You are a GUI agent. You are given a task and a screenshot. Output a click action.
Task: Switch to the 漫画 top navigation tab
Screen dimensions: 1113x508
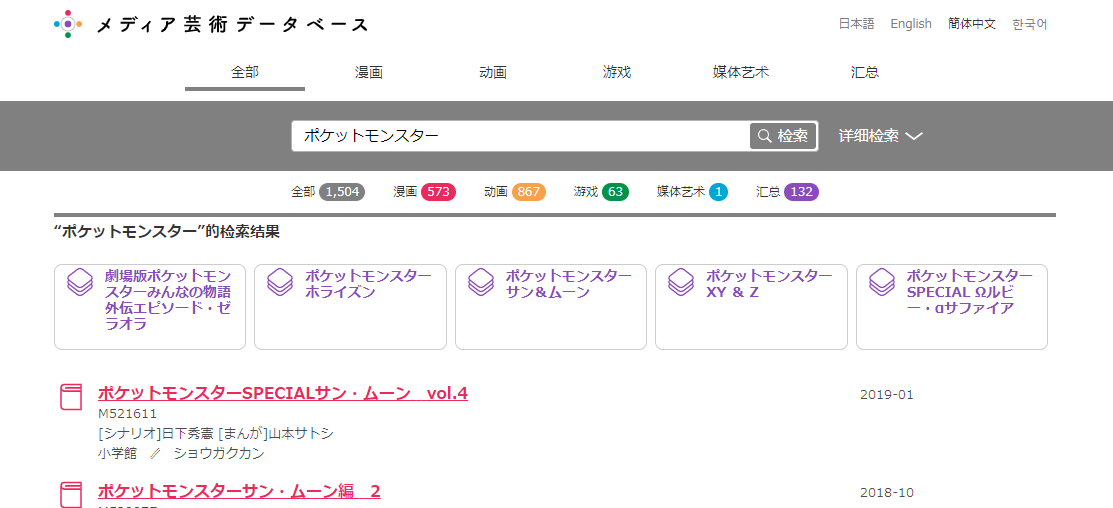[369, 72]
